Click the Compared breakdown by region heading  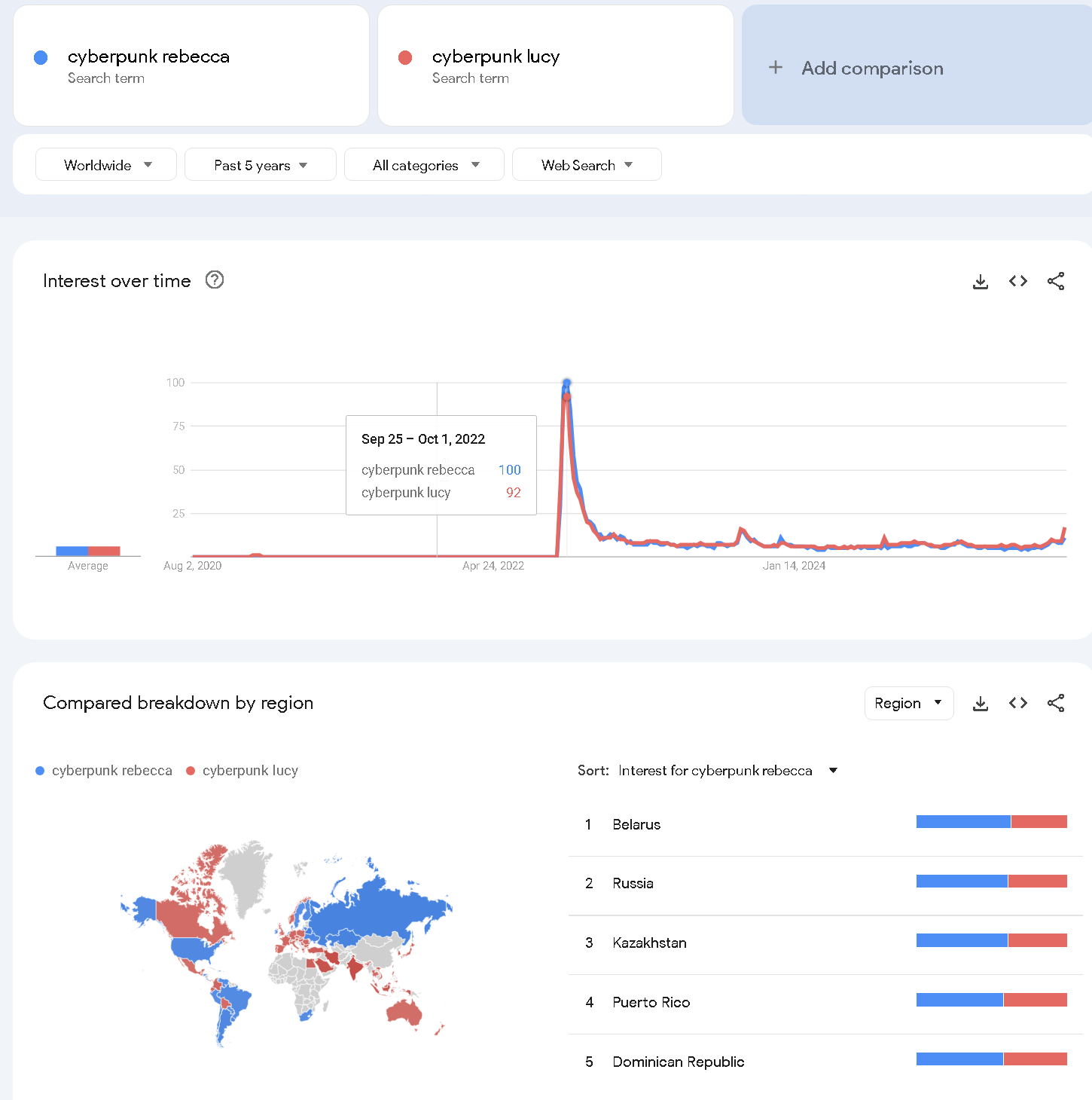[178, 703]
